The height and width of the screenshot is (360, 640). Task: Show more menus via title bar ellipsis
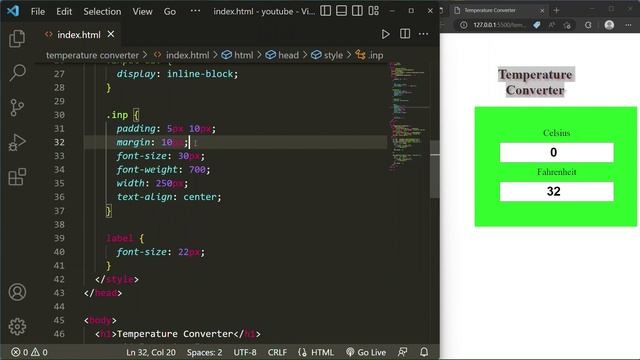pyautogui.click(x=196, y=11)
